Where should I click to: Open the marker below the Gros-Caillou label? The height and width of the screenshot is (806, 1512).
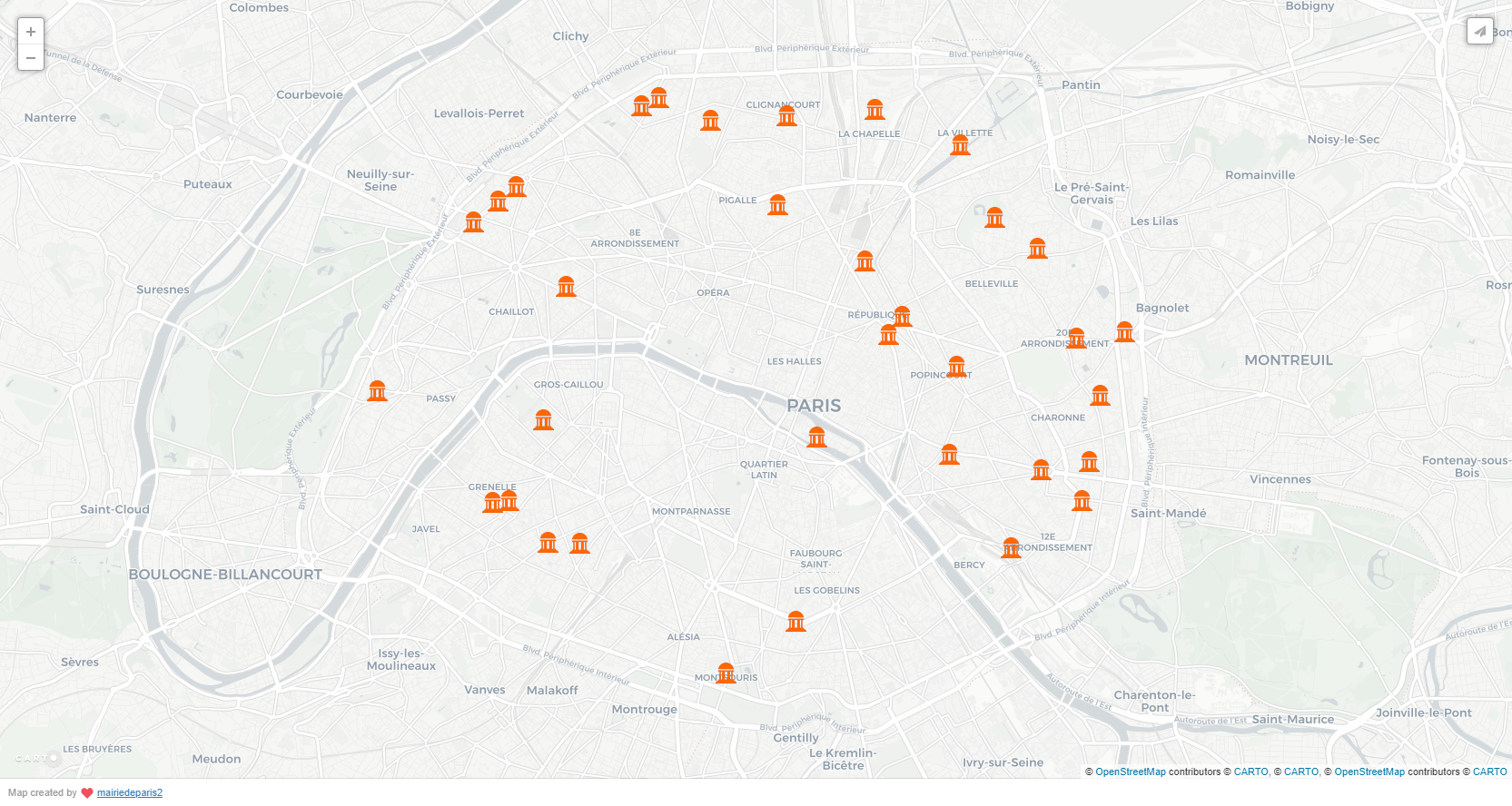coord(544,419)
